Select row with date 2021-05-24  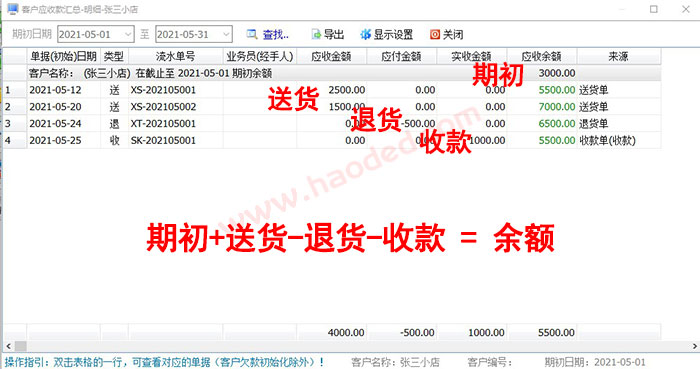point(332,124)
